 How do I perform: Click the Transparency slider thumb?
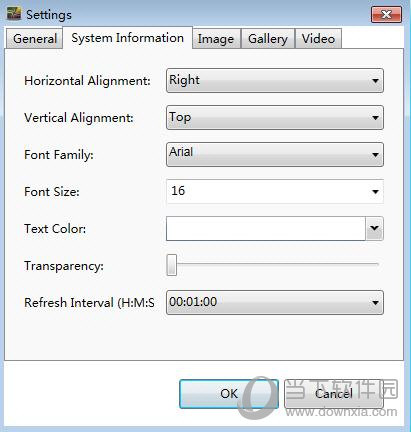172,265
